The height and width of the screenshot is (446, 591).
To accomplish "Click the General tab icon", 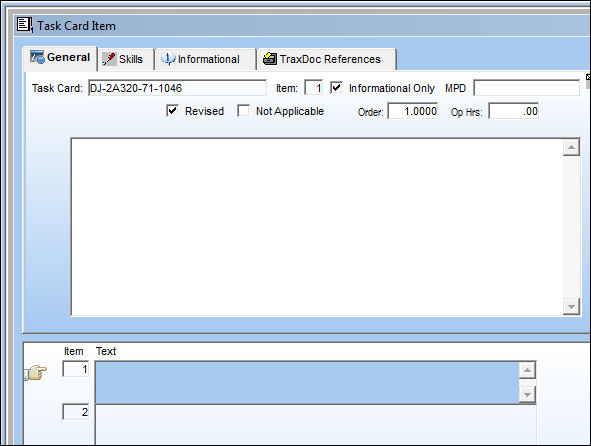I will [37, 57].
